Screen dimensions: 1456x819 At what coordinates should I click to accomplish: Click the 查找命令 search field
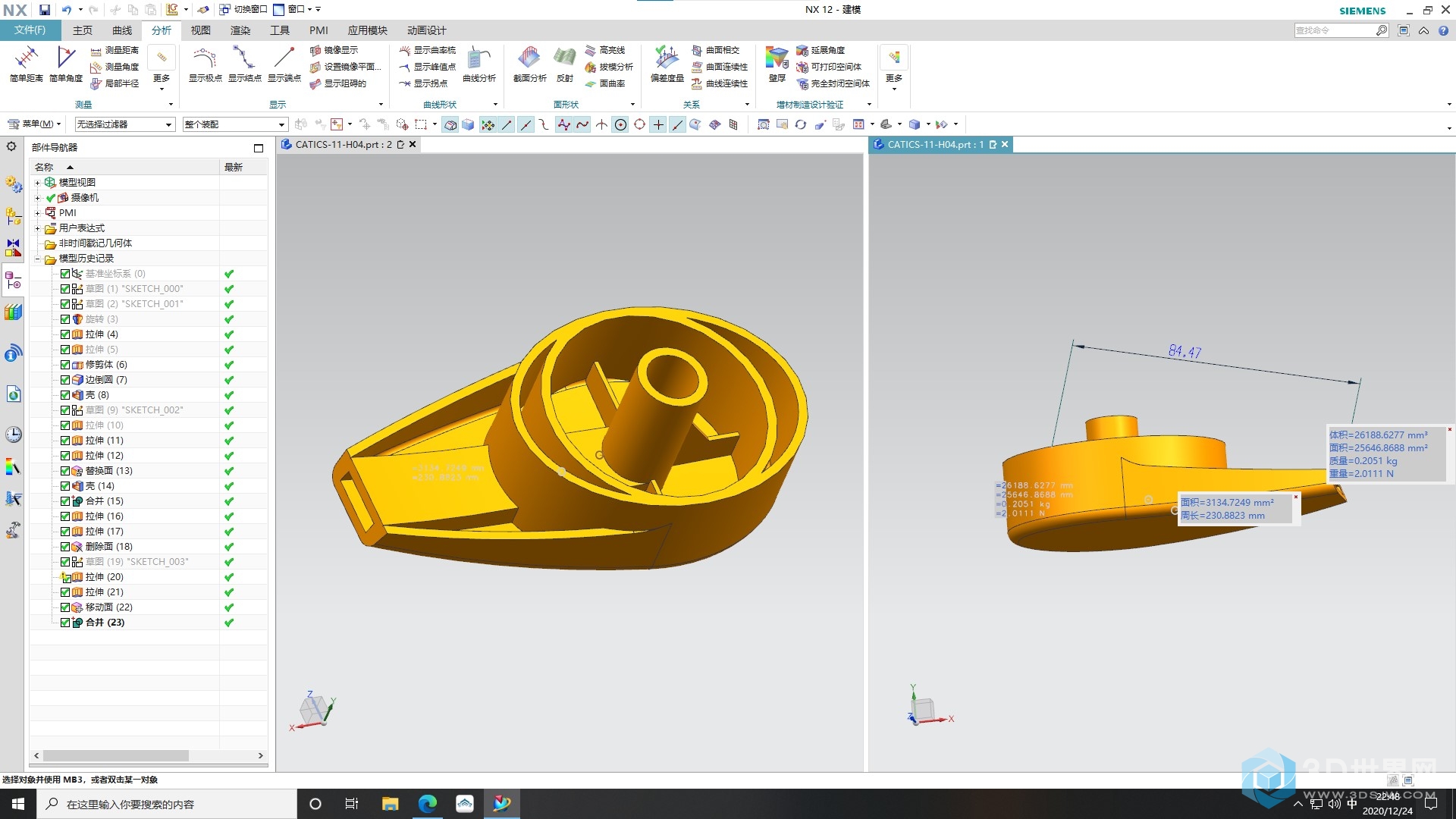coord(1335,30)
